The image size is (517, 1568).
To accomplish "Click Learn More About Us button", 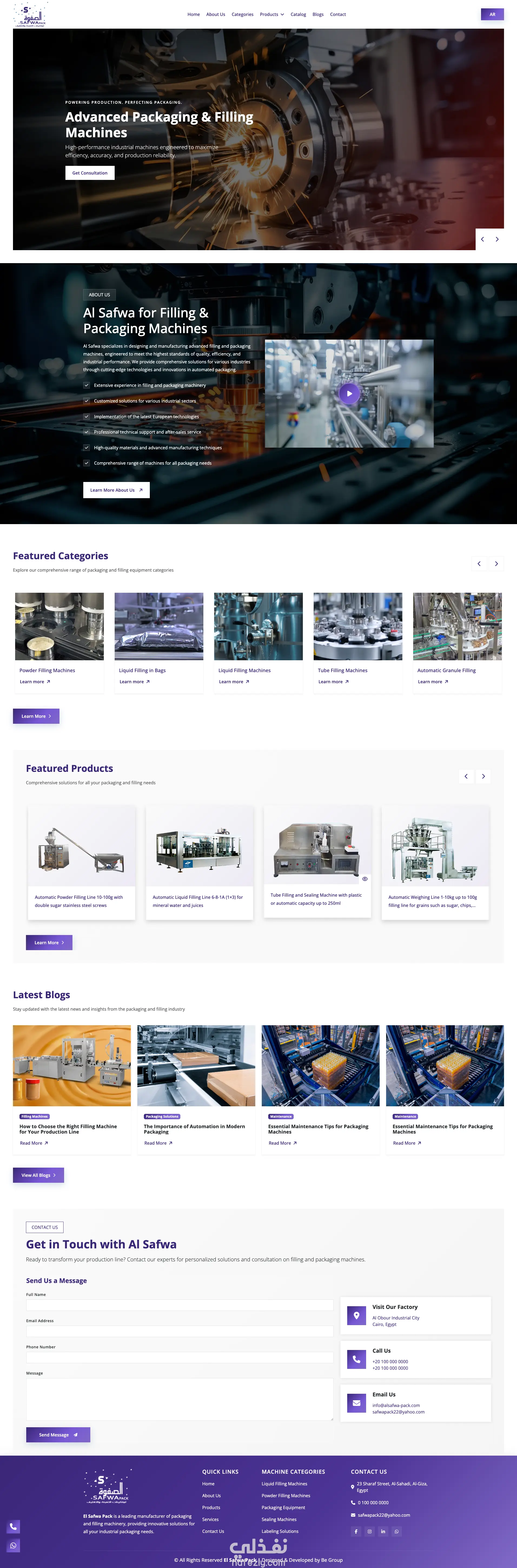I will pyautogui.click(x=116, y=490).
